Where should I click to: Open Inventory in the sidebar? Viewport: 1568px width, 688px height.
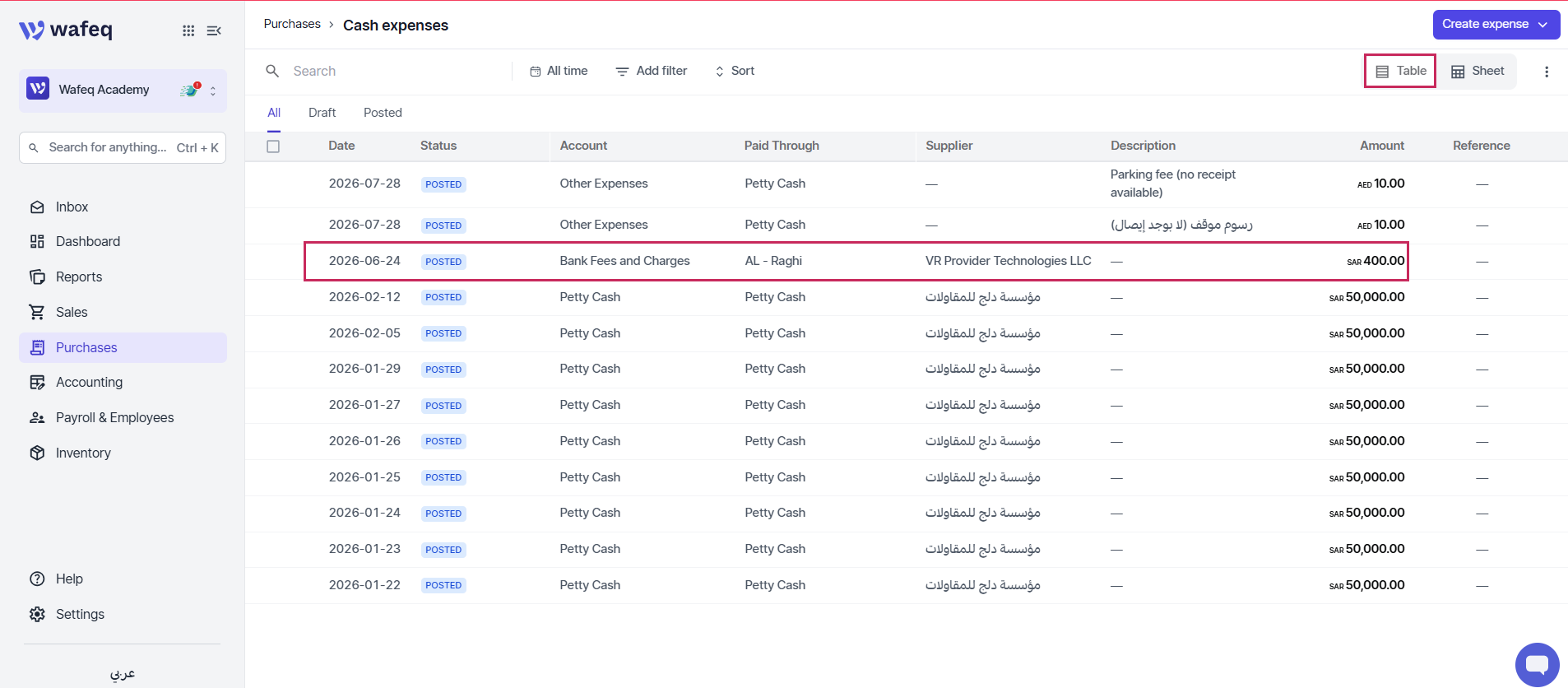123,453
